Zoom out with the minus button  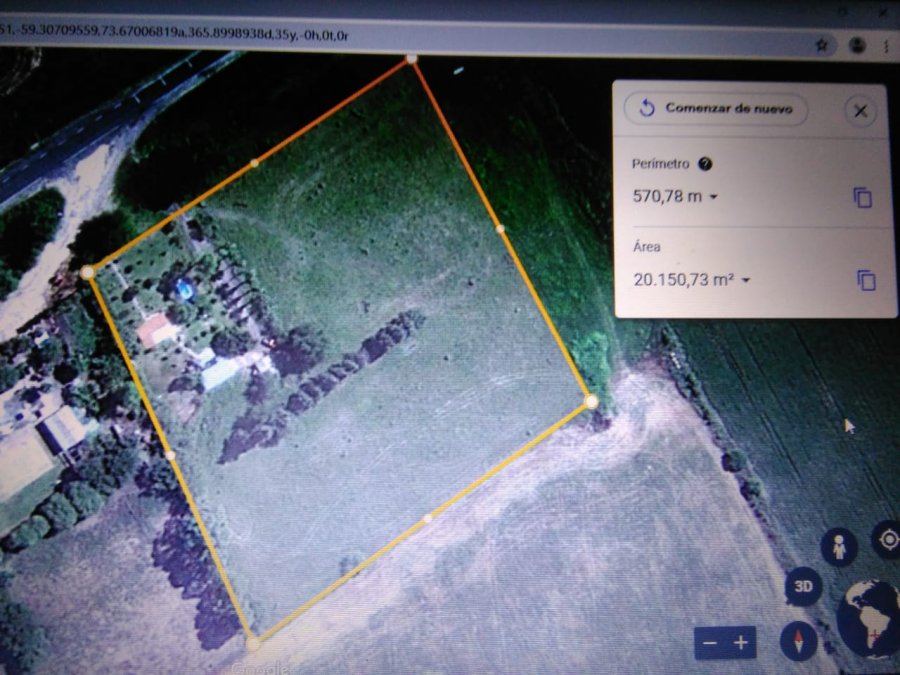tap(709, 642)
